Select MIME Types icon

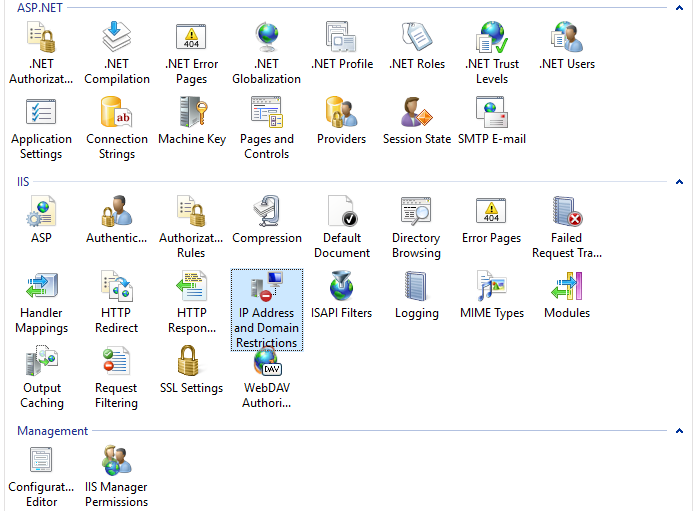pyautogui.click(x=492, y=286)
